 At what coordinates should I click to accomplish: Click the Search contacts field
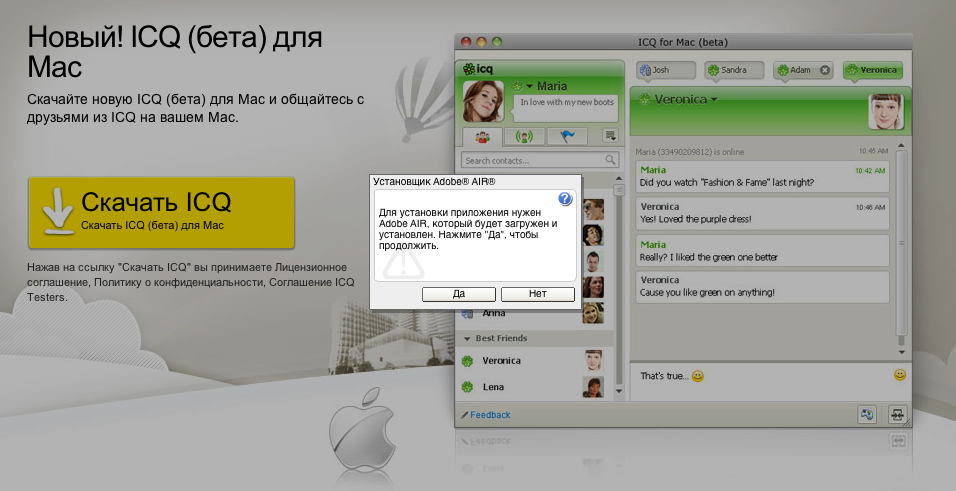(x=540, y=160)
